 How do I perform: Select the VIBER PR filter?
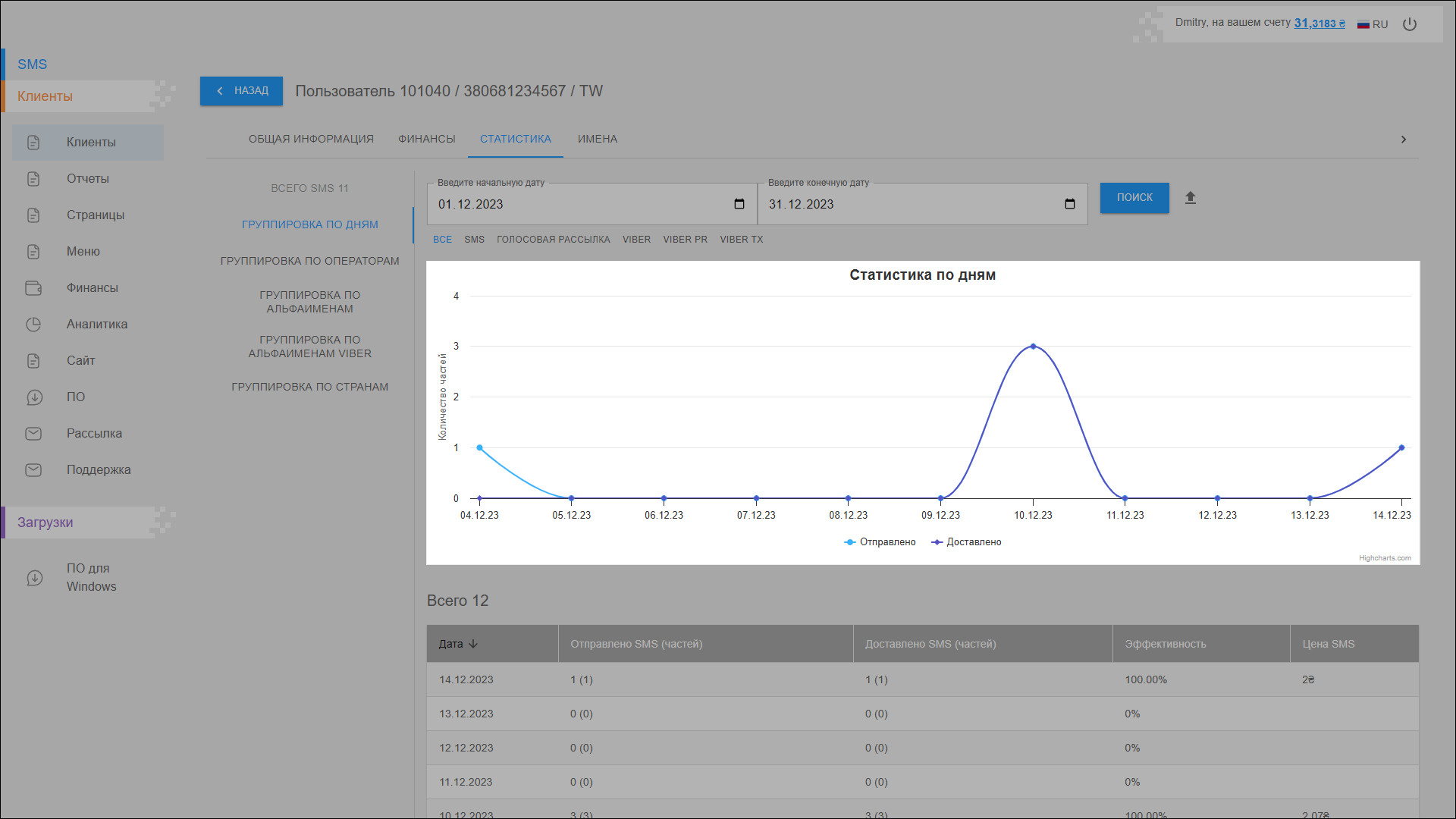pos(685,240)
